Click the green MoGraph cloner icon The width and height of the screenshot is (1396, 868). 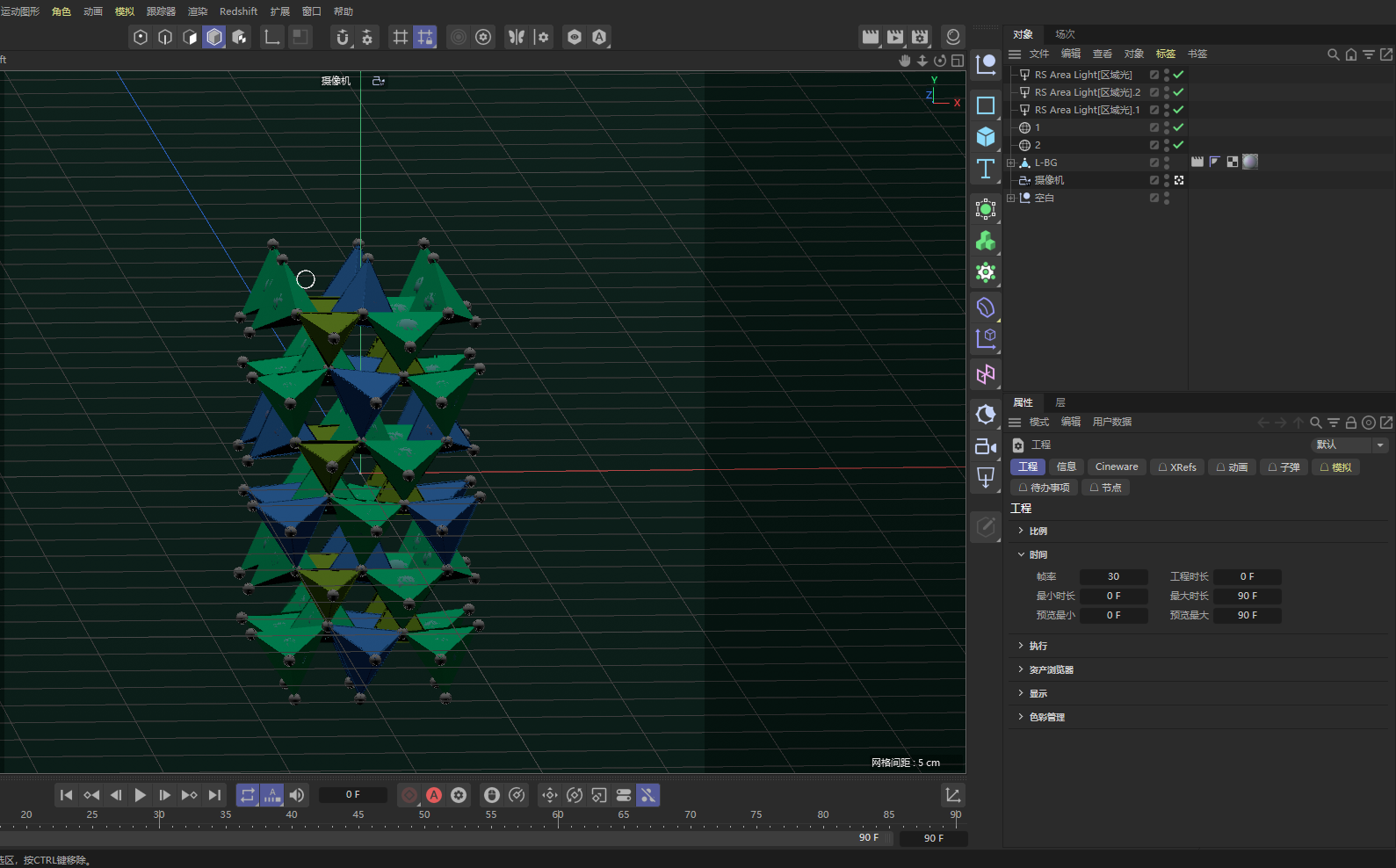[986, 241]
